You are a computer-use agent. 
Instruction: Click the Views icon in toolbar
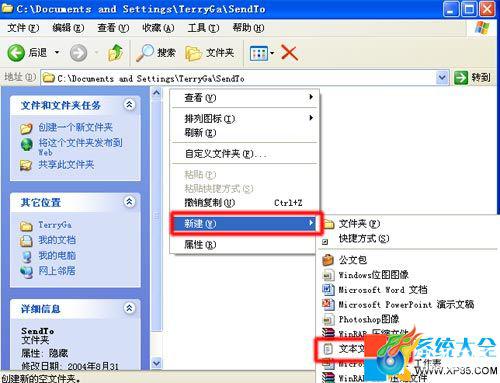pos(259,53)
